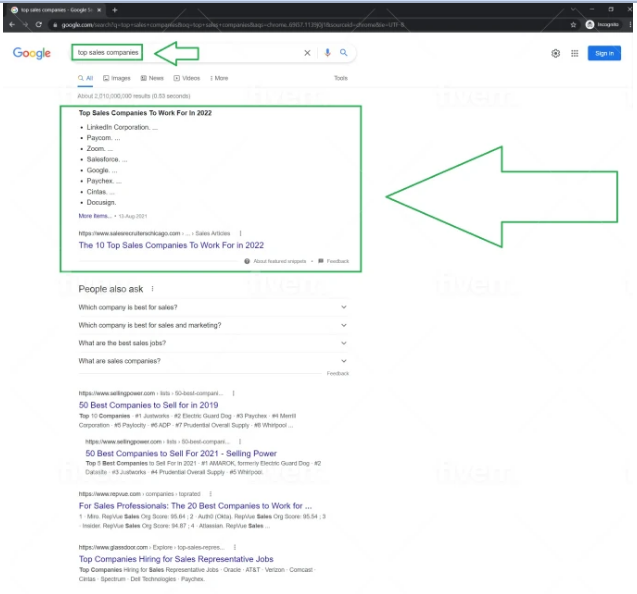Open options menu beside salesrecruiterschicago result

click(x=240, y=233)
